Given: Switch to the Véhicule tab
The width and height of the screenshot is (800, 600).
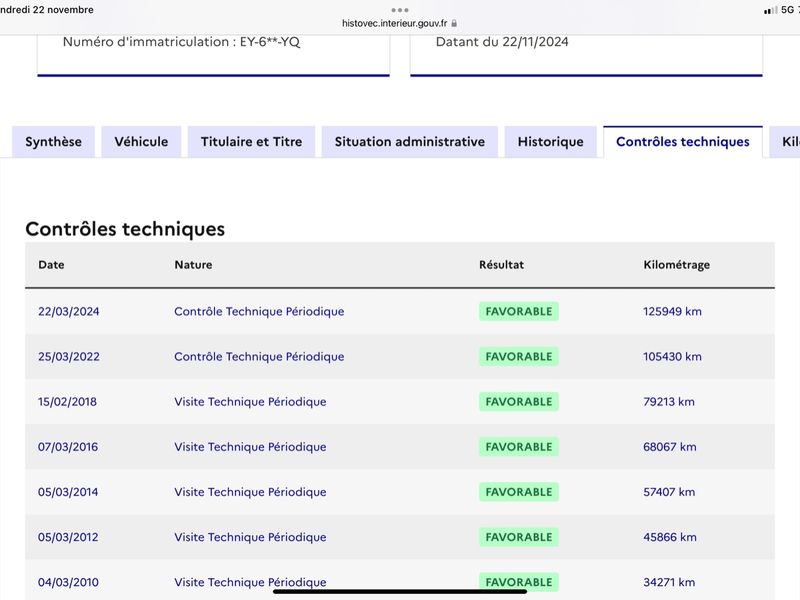Looking at the screenshot, I should pos(141,142).
